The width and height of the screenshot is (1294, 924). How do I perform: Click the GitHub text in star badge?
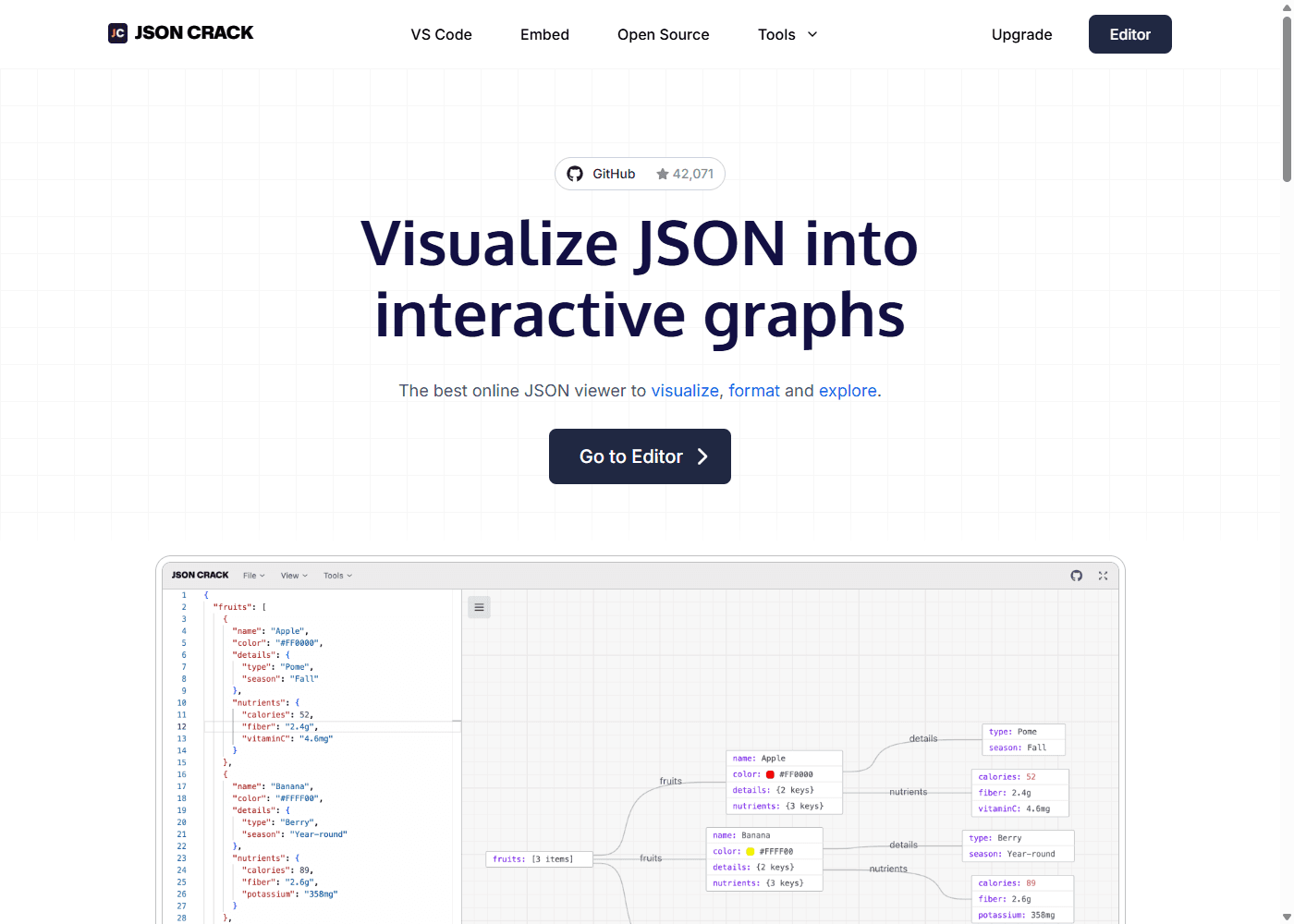614,174
